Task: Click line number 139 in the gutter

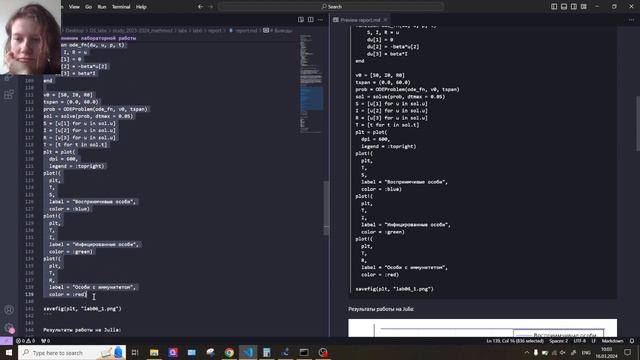Action: tap(29, 294)
